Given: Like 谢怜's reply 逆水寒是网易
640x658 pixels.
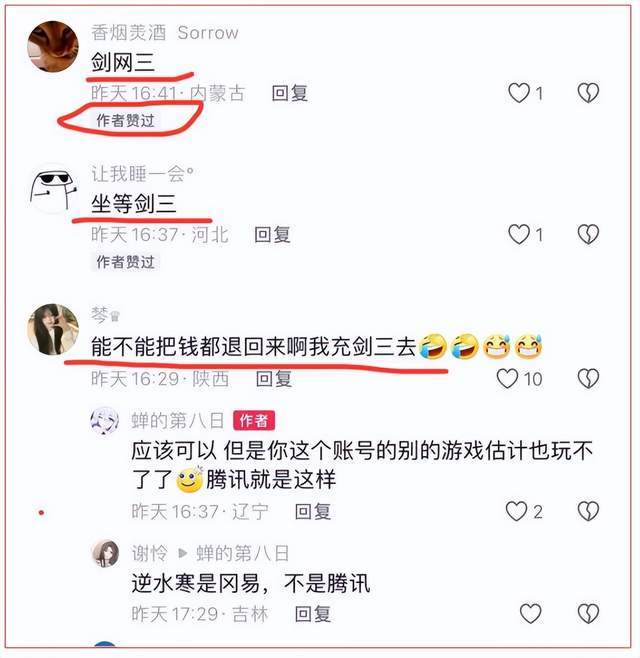Looking at the screenshot, I should point(530,614).
